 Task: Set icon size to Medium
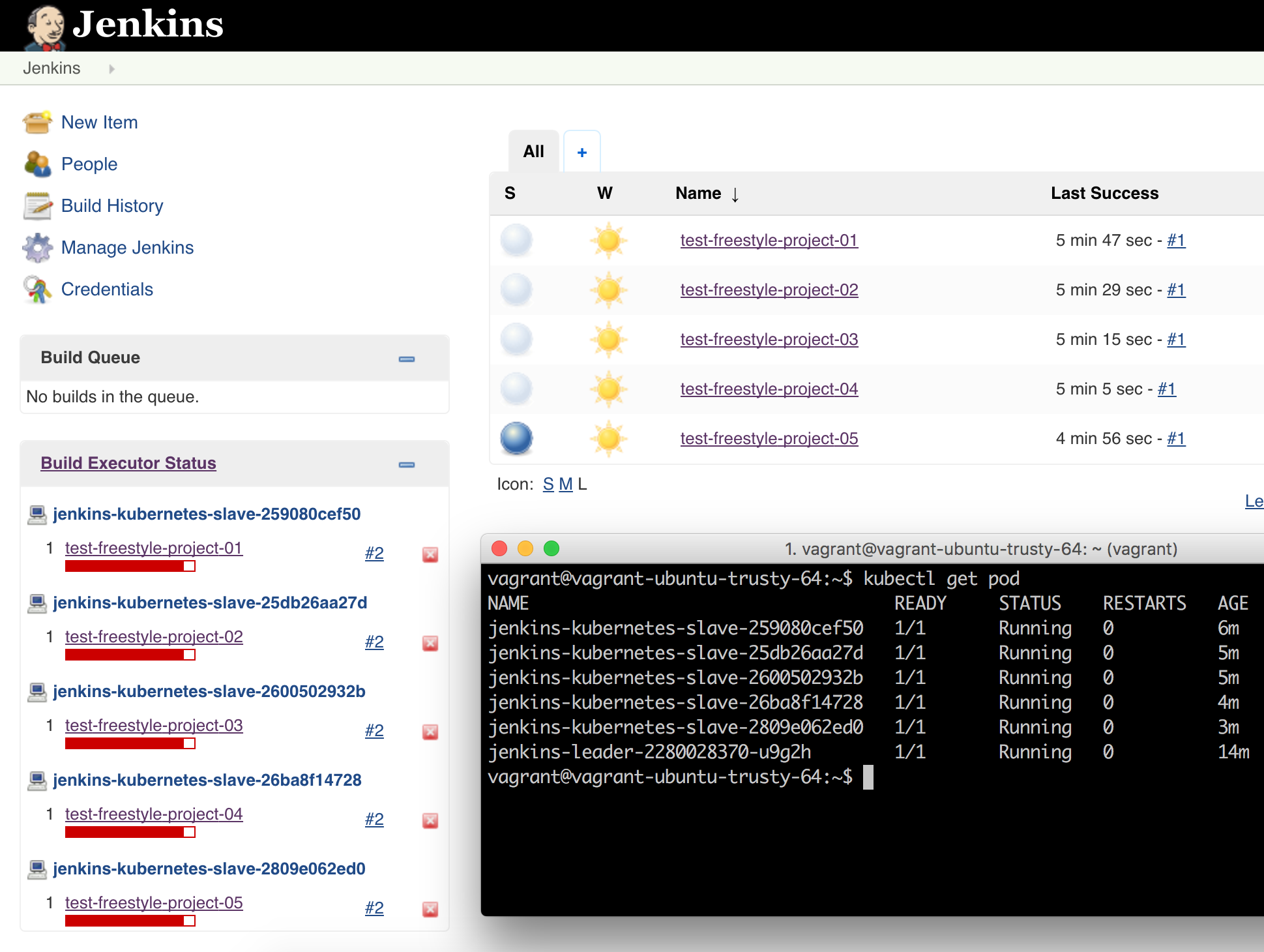pos(566,484)
